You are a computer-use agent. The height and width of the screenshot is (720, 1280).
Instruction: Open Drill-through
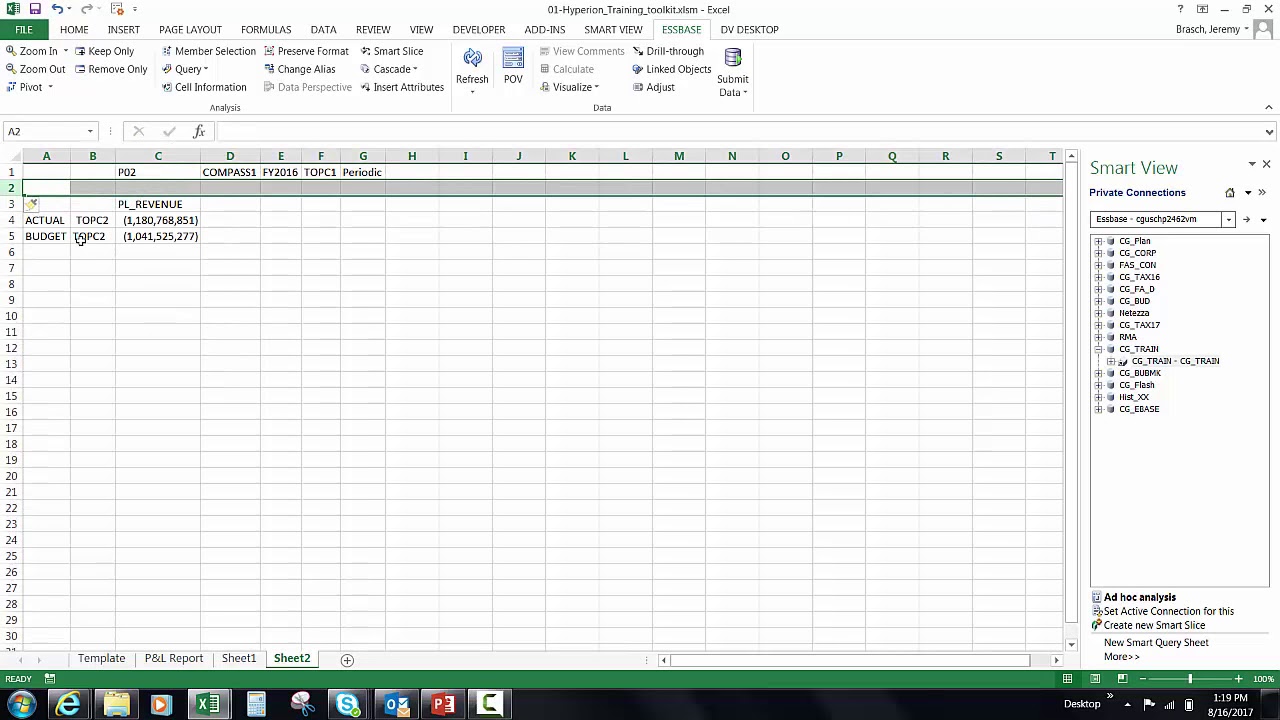click(668, 51)
